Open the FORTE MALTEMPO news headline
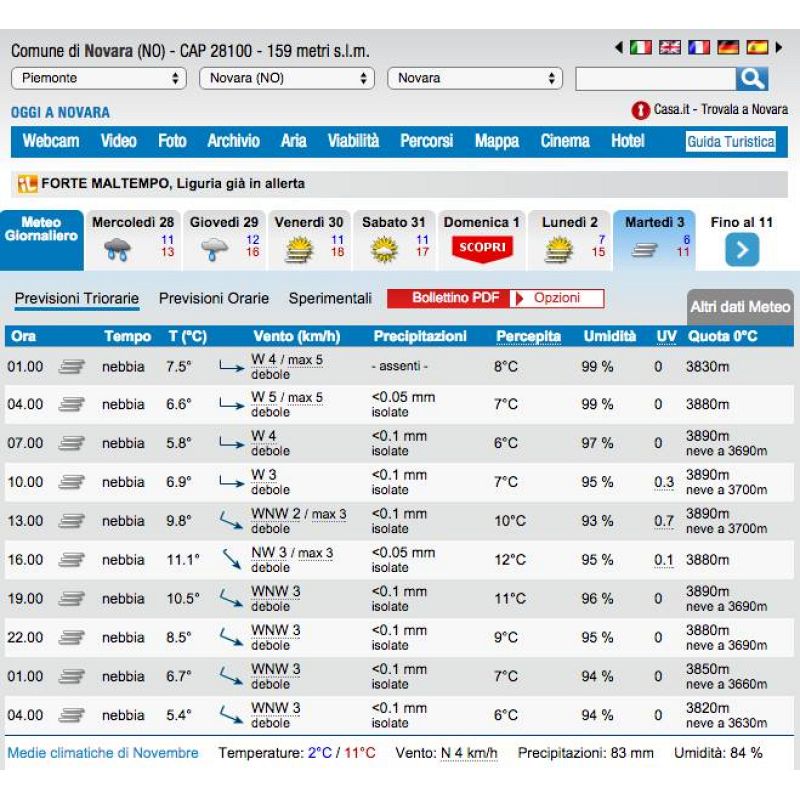This screenshot has height=800, width=800. 173,184
